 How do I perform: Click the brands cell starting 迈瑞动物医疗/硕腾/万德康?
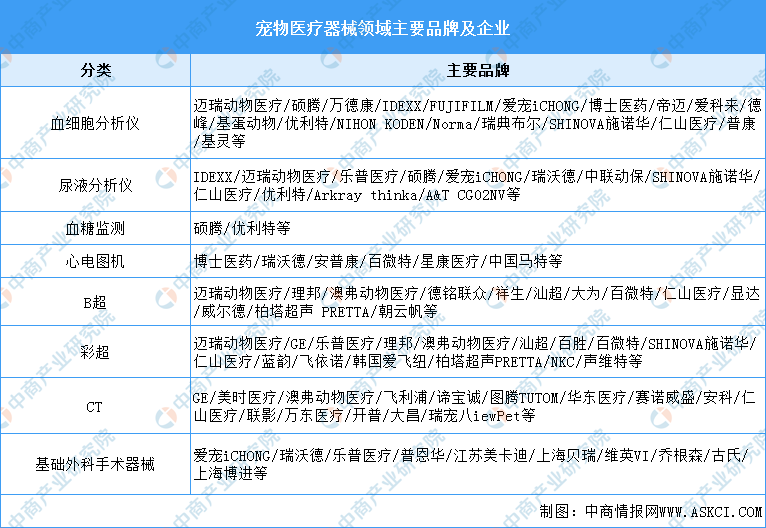[478, 123]
